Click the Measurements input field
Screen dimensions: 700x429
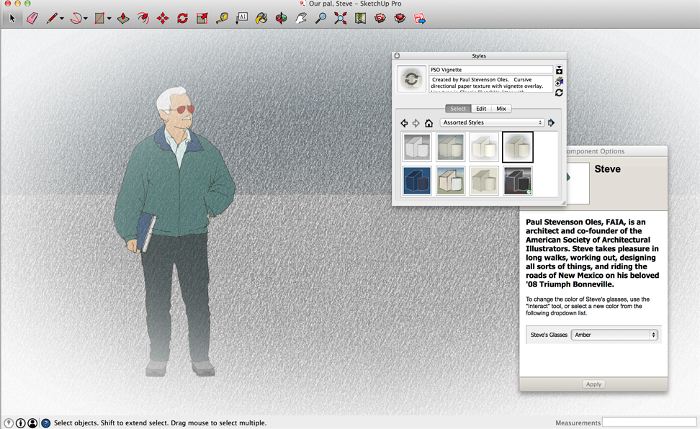[649, 423]
